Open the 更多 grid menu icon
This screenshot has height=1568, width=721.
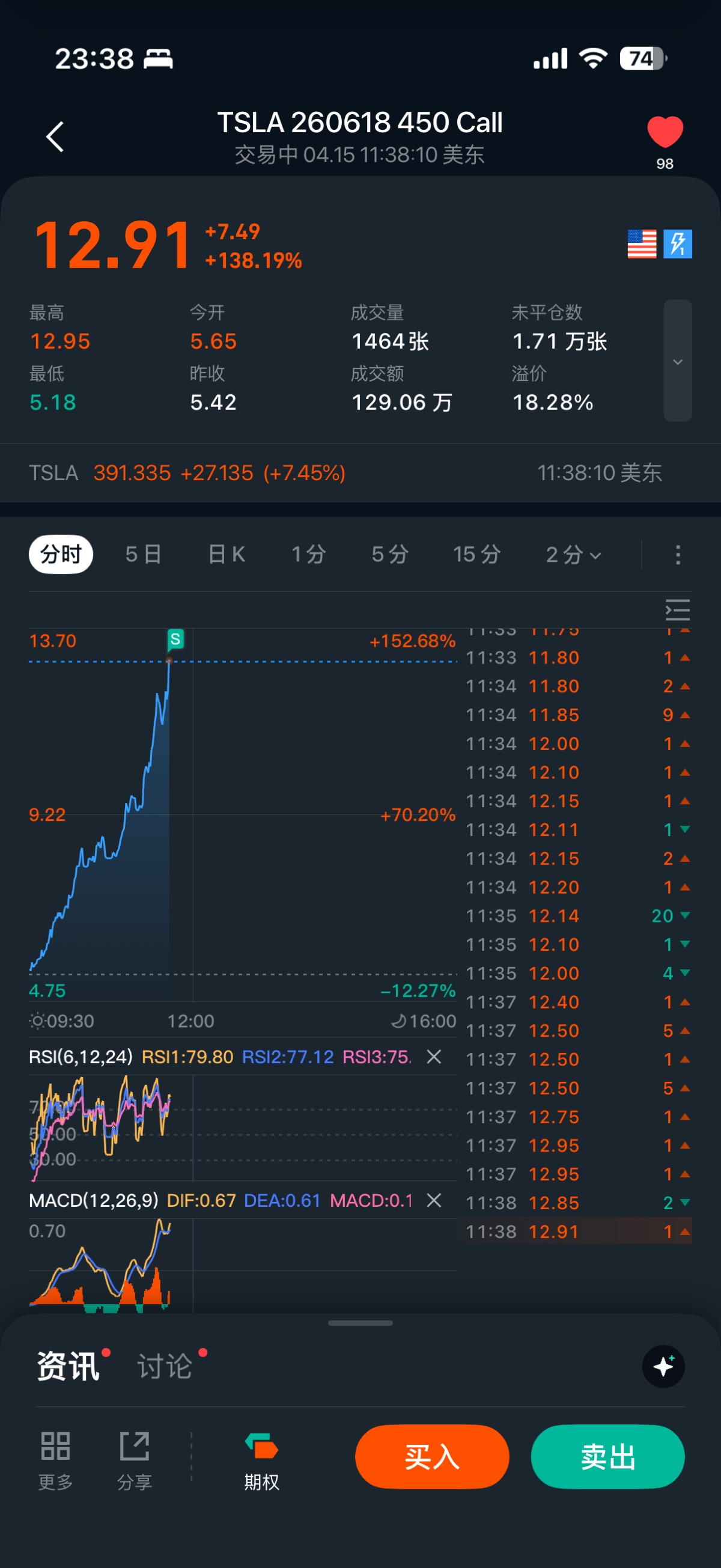pos(55,1445)
